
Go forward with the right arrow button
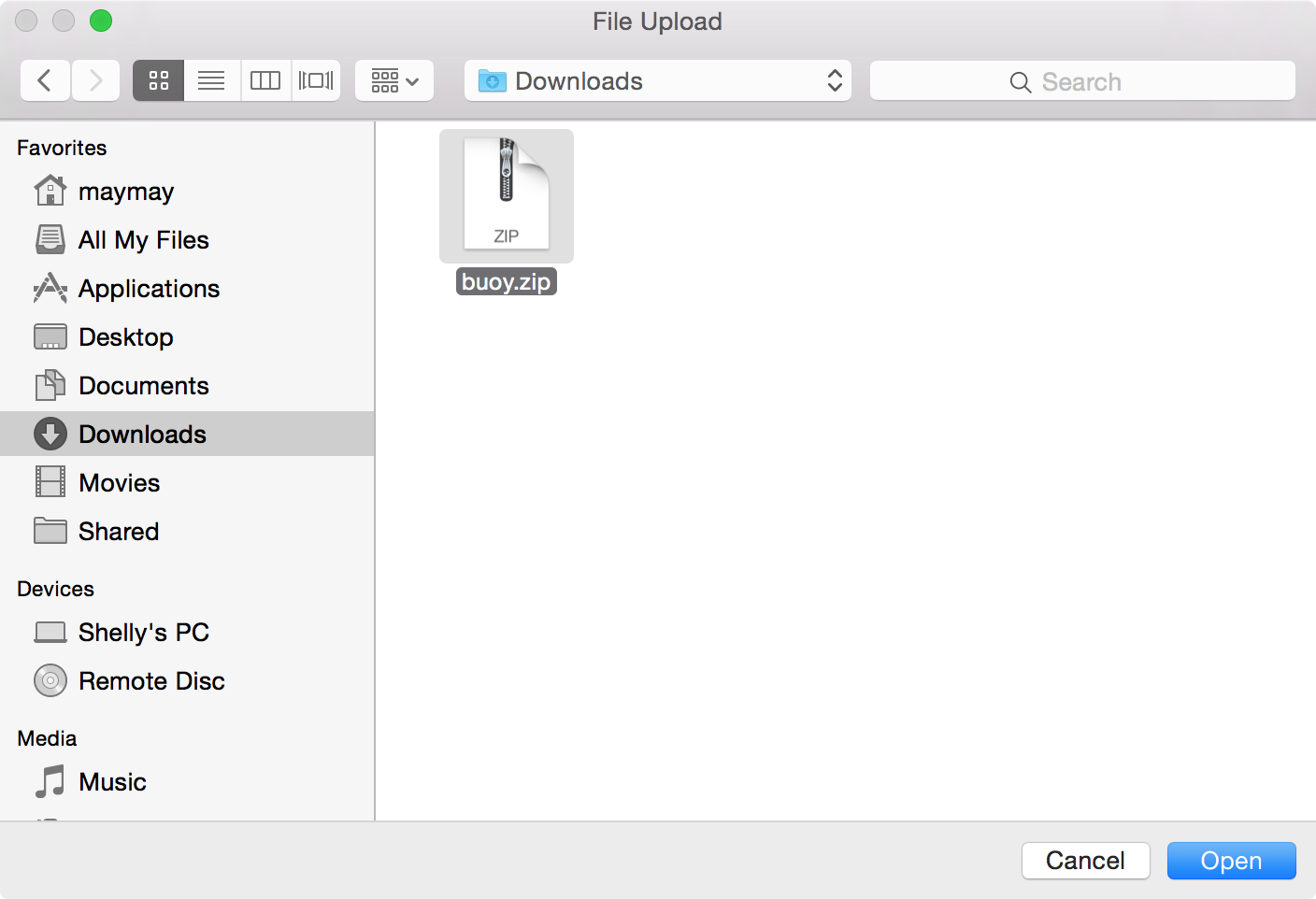coord(95,80)
